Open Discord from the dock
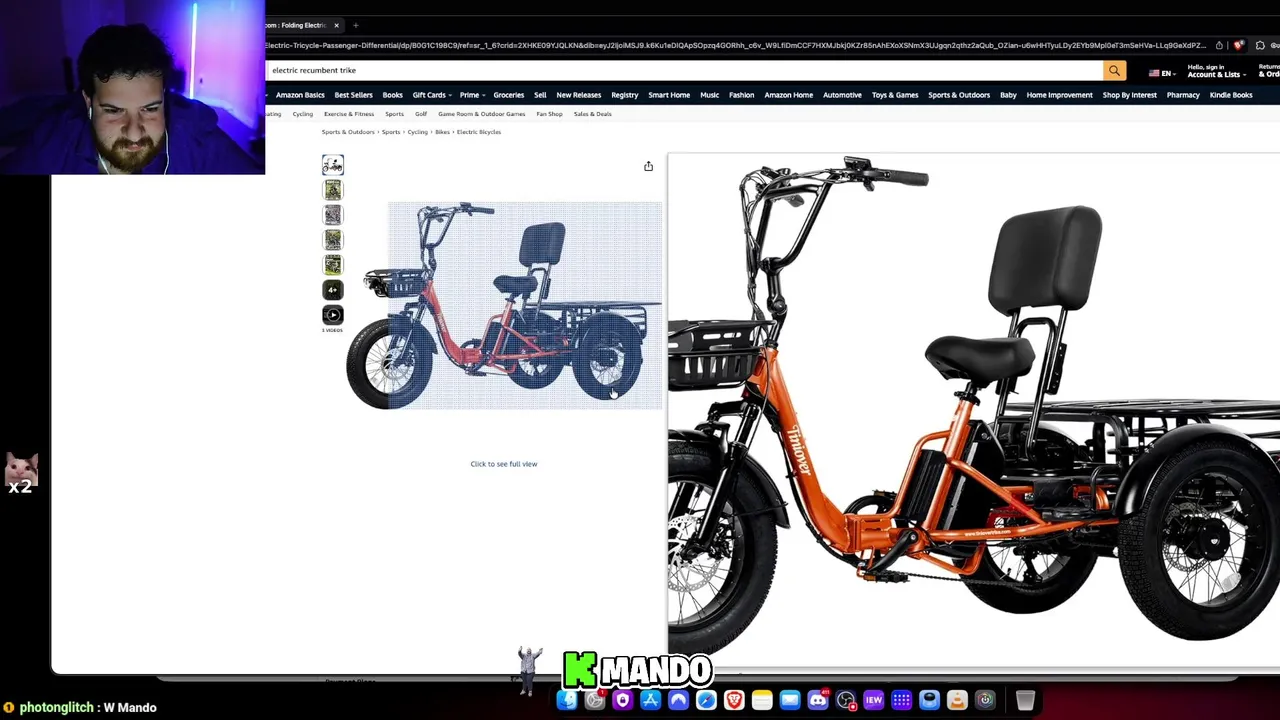 [x=818, y=700]
